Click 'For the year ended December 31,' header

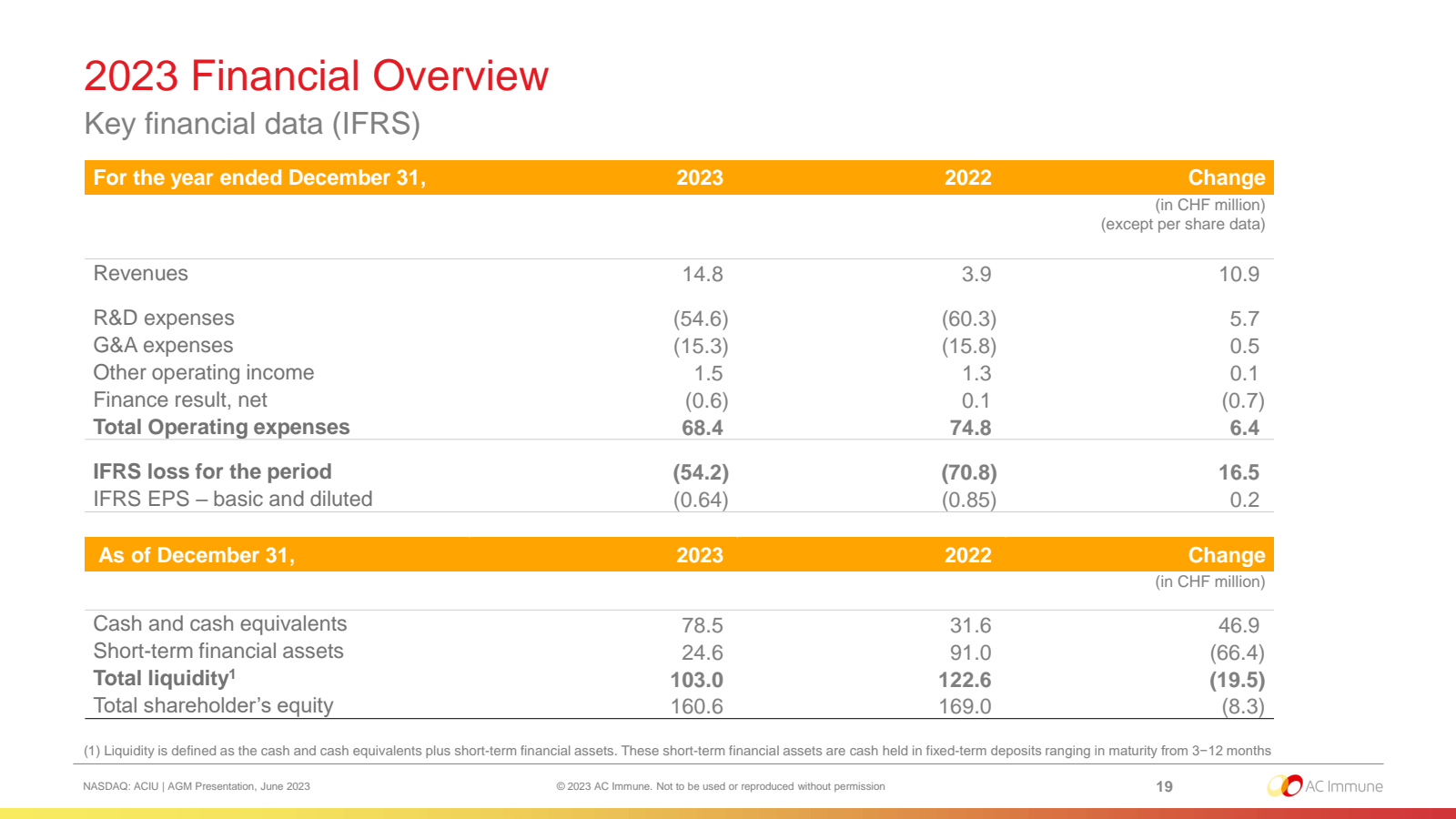(259, 177)
